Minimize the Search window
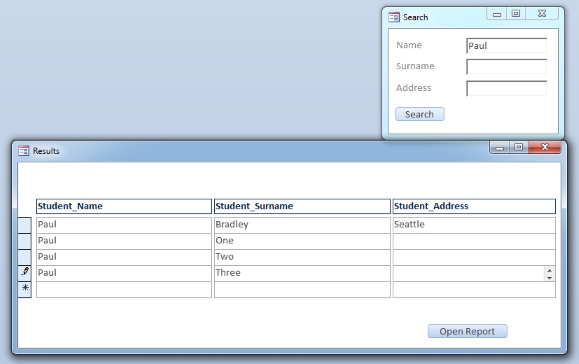The width and height of the screenshot is (579, 364). [497, 14]
